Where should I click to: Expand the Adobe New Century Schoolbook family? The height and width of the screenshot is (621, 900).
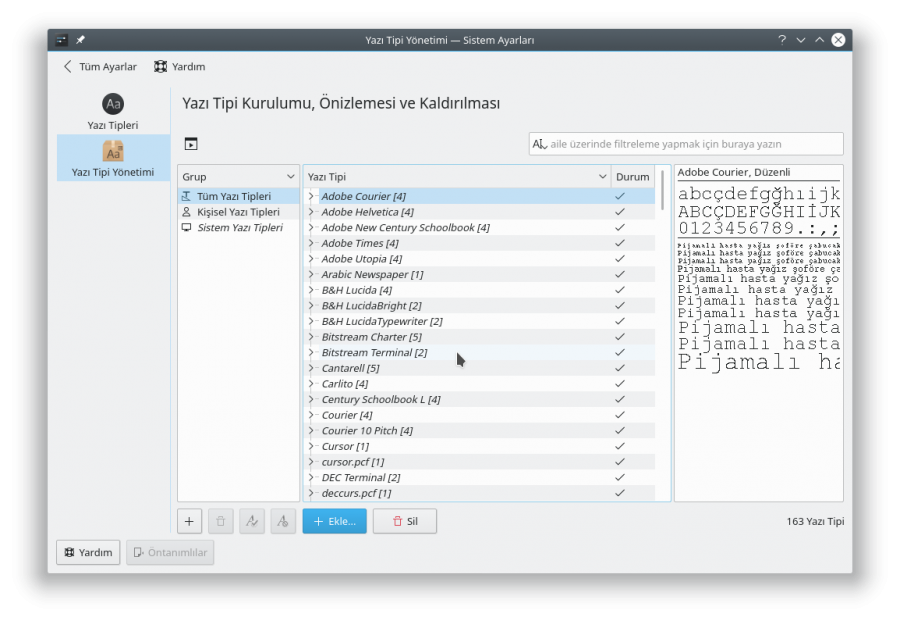click(x=312, y=227)
